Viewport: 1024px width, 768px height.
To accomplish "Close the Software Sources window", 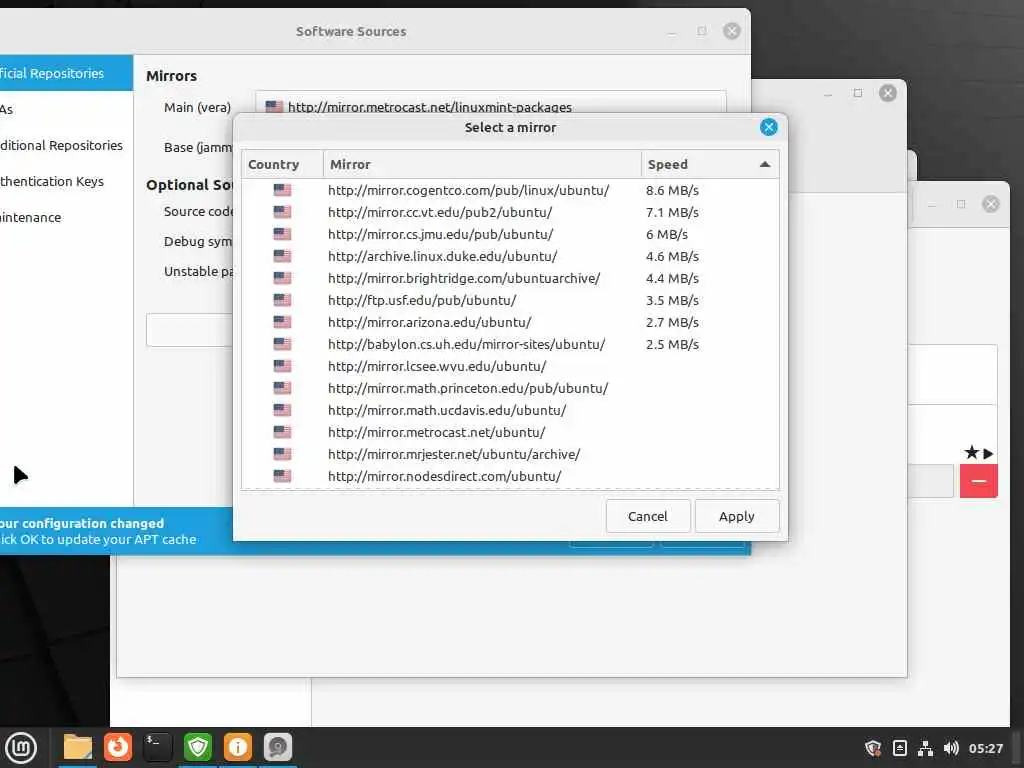I will [x=731, y=31].
